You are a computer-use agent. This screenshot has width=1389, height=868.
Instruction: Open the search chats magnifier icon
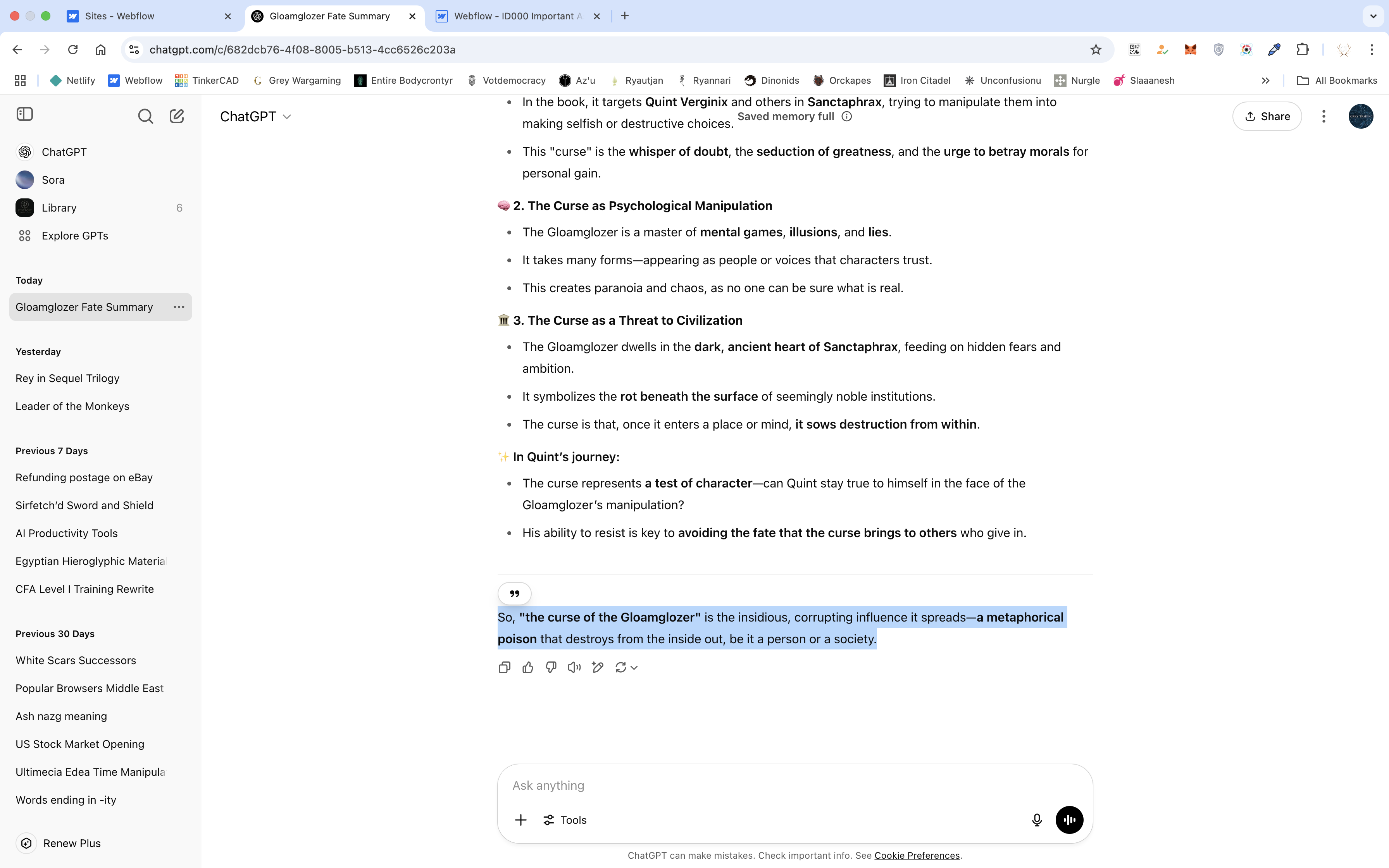click(145, 117)
